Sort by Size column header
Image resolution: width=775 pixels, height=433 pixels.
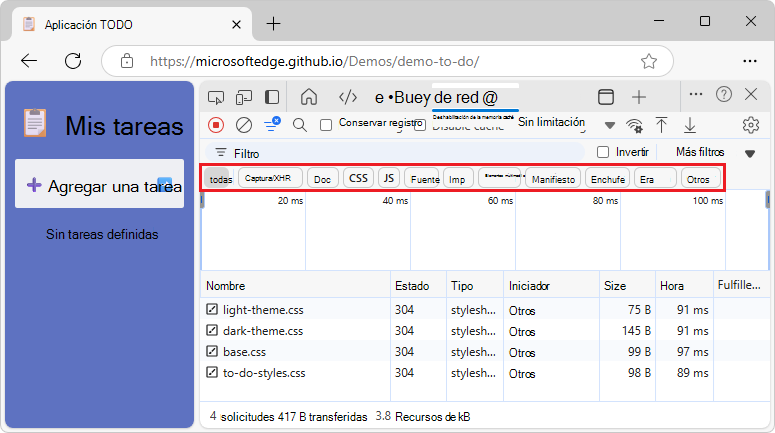[x=627, y=285]
